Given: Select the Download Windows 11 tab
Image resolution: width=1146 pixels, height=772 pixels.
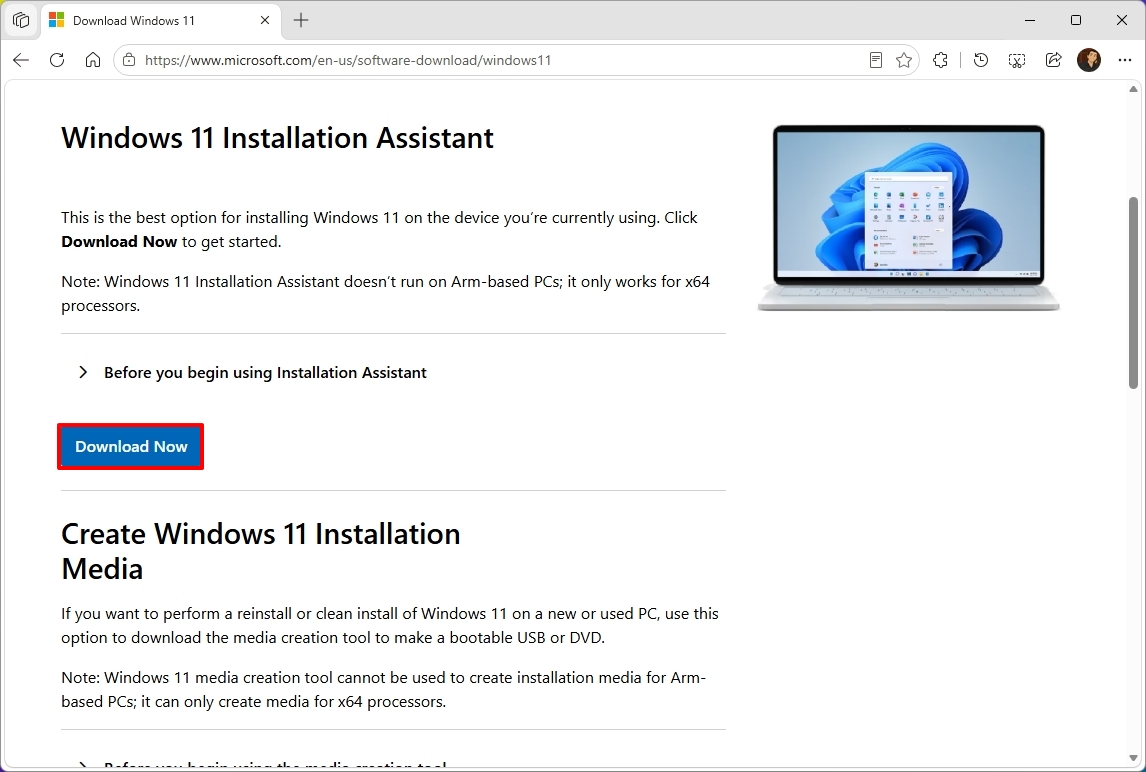Looking at the screenshot, I should coord(160,20).
